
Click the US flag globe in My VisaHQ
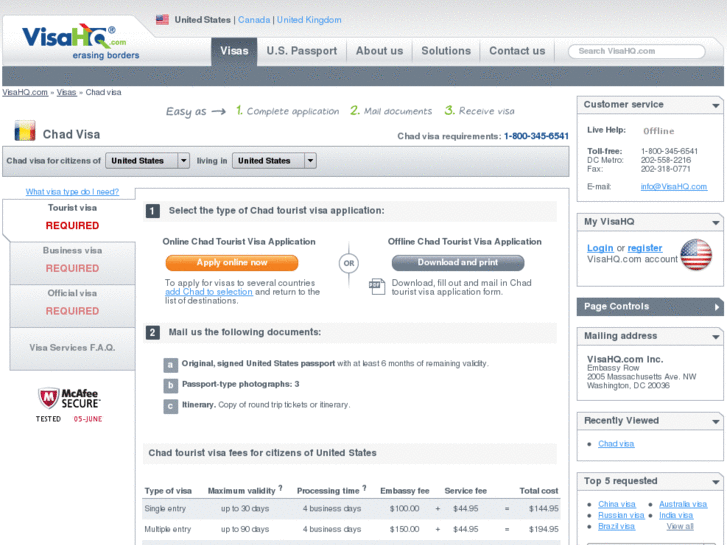(696, 255)
